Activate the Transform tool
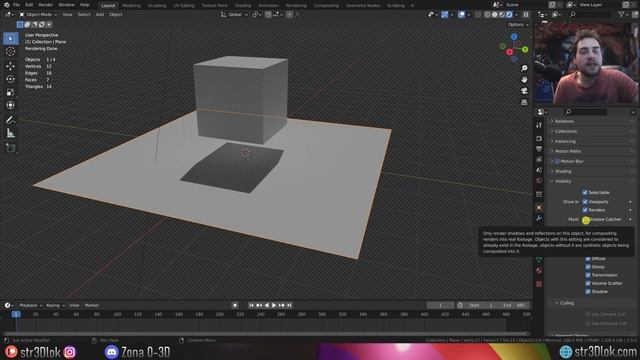Viewport: 640px width, 360px height. pyautogui.click(x=11, y=105)
